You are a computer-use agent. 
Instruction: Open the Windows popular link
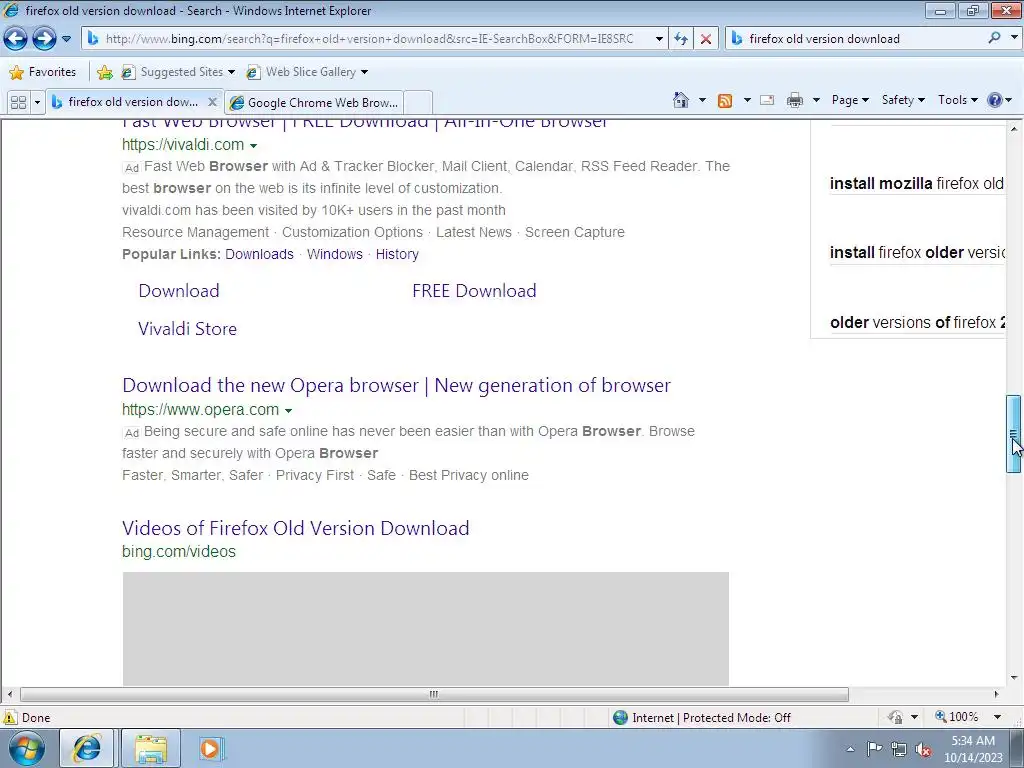[334, 254]
